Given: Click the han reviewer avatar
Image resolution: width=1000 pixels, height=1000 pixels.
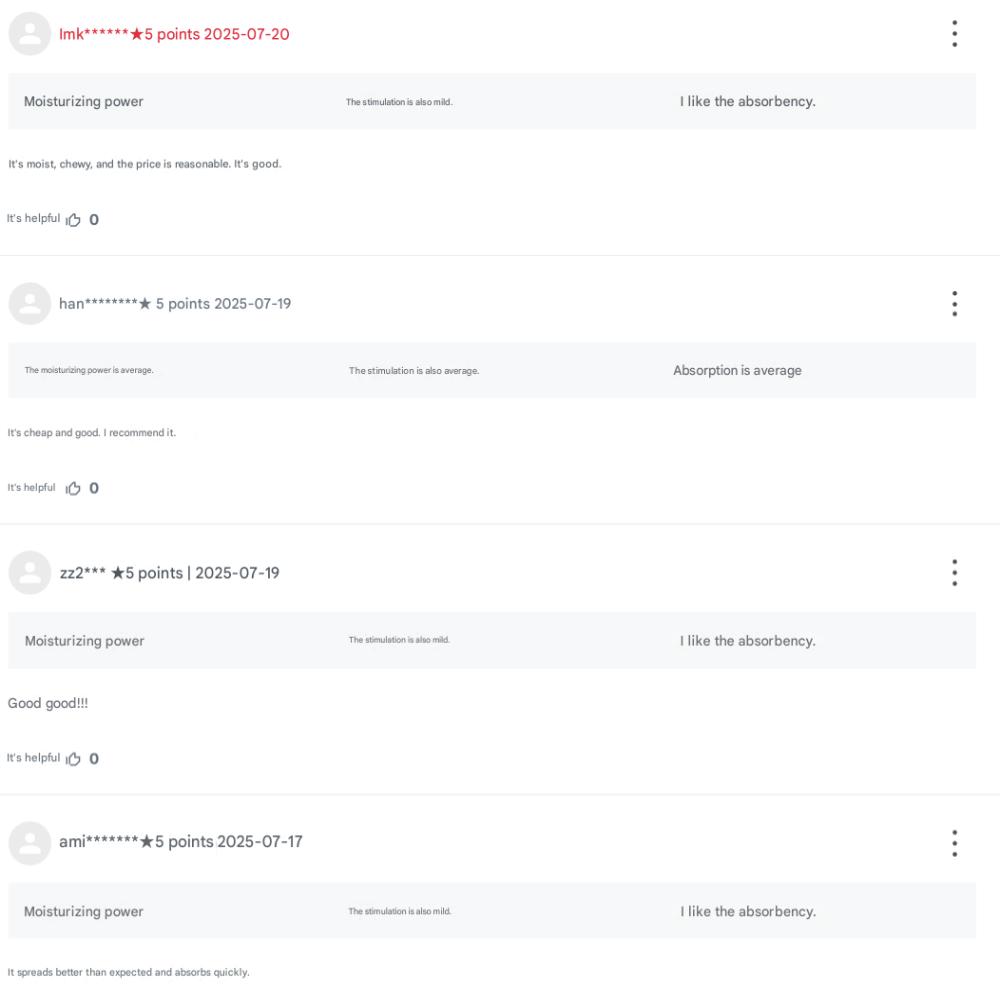Looking at the screenshot, I should (30, 303).
